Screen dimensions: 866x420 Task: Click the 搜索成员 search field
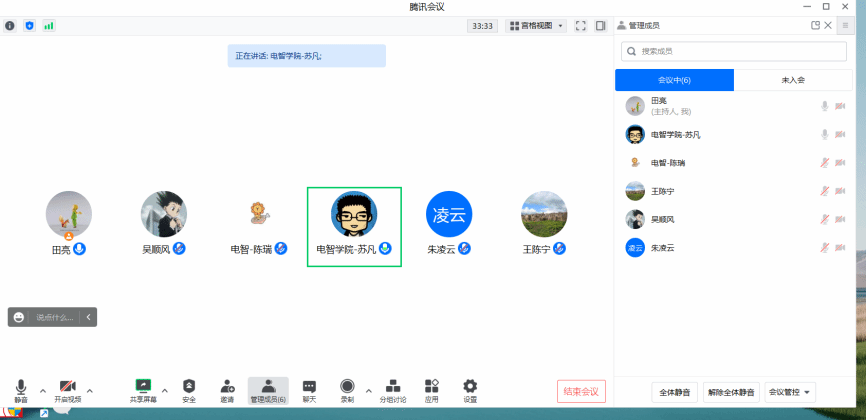pyautogui.click(x=738, y=51)
